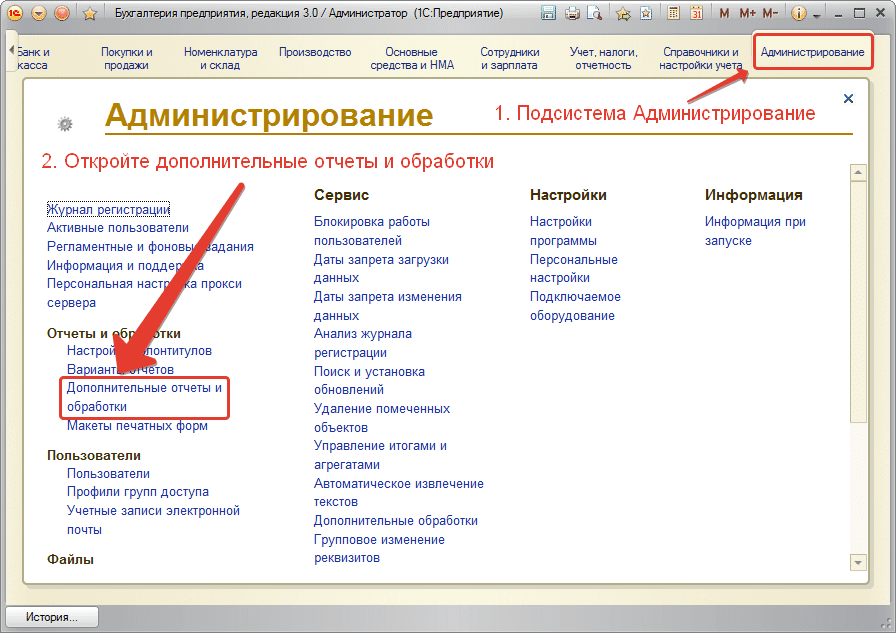The width and height of the screenshot is (896, 633).
Task: Open Дополнительные отчеты и обработки link
Action: tap(145, 397)
